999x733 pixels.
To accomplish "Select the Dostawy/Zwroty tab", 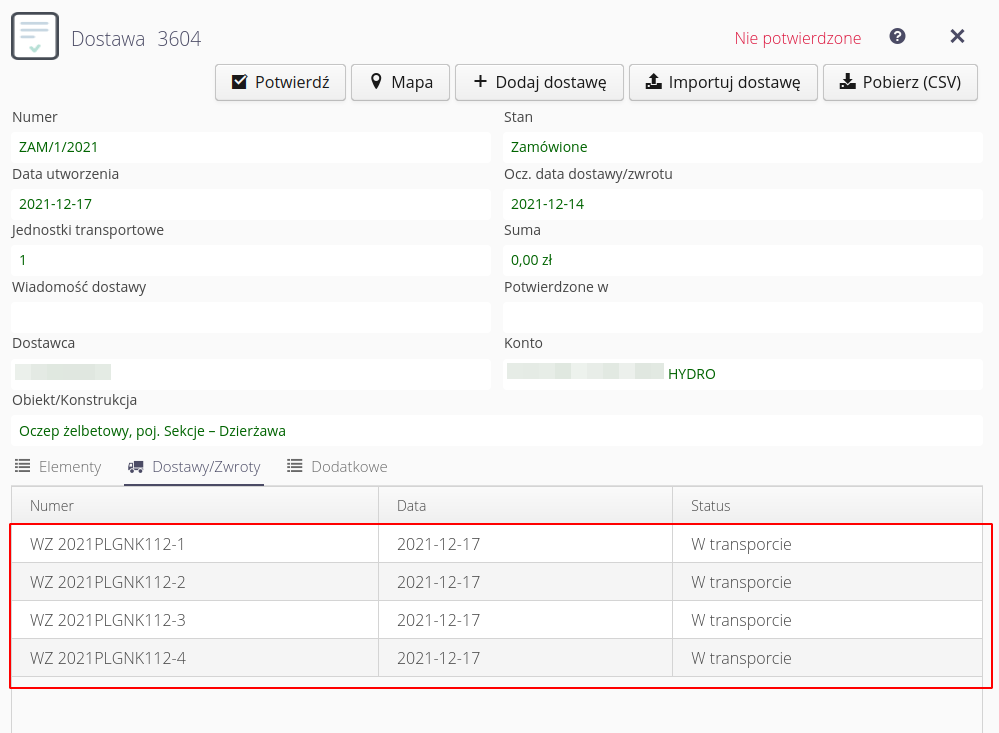I will click(x=194, y=467).
